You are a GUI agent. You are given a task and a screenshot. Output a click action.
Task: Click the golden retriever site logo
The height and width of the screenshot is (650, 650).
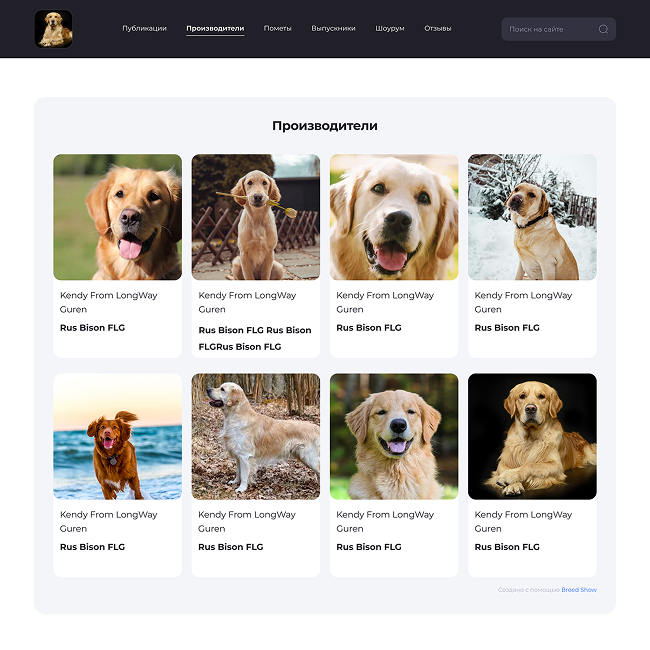[53, 29]
